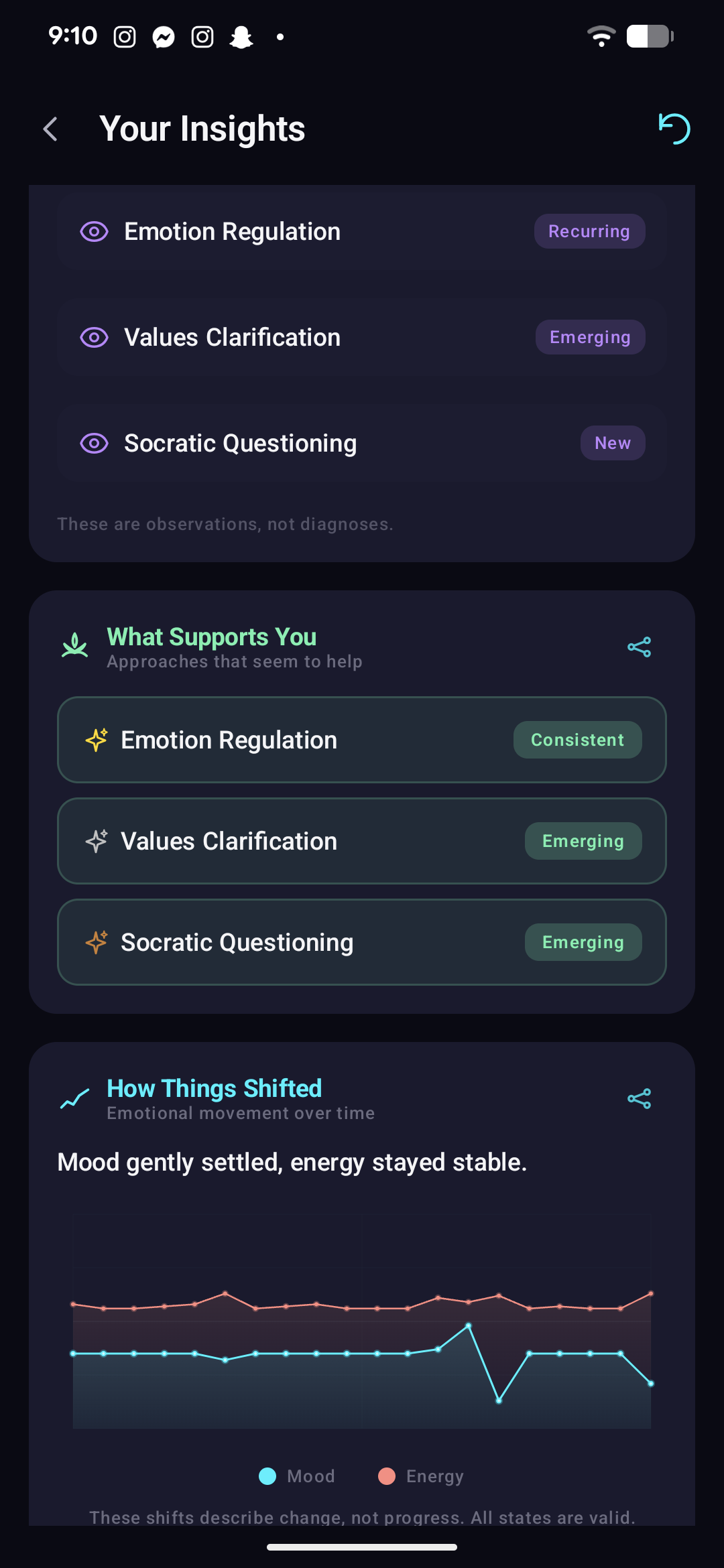The image size is (724, 1568).
Task: Toggle visibility of Emotion Regulation observation
Action: click(x=94, y=231)
